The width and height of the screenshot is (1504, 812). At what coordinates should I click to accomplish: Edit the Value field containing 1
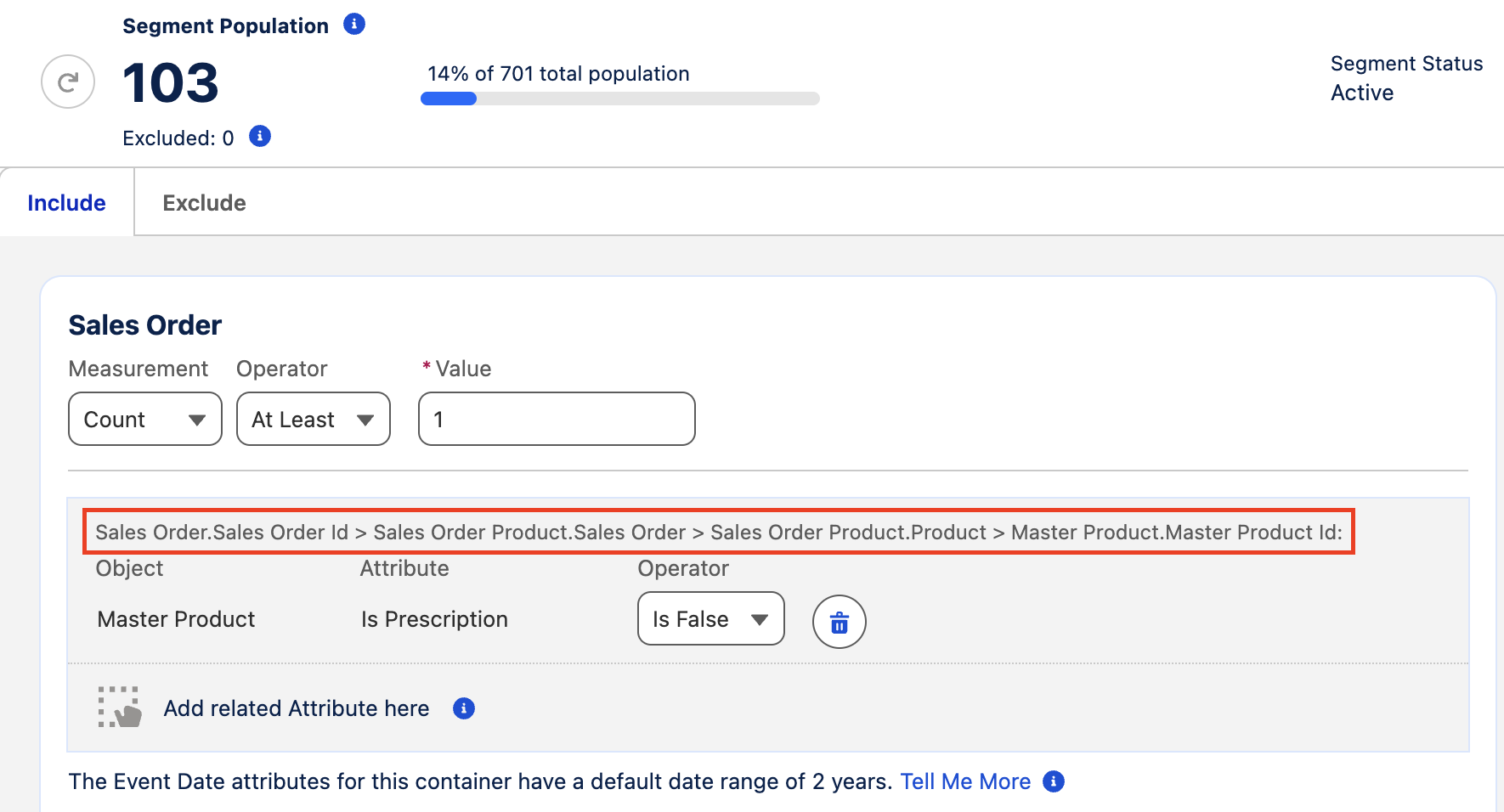[556, 419]
